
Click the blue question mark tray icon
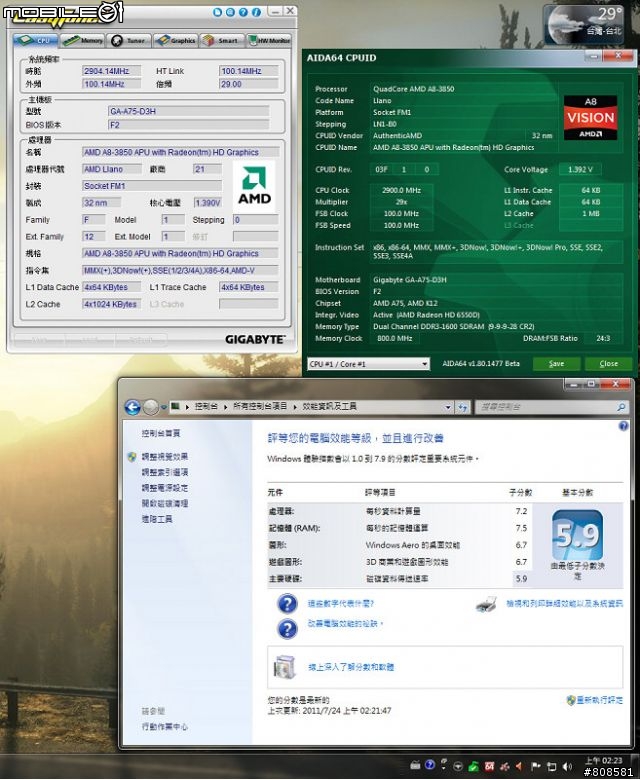tap(430, 765)
